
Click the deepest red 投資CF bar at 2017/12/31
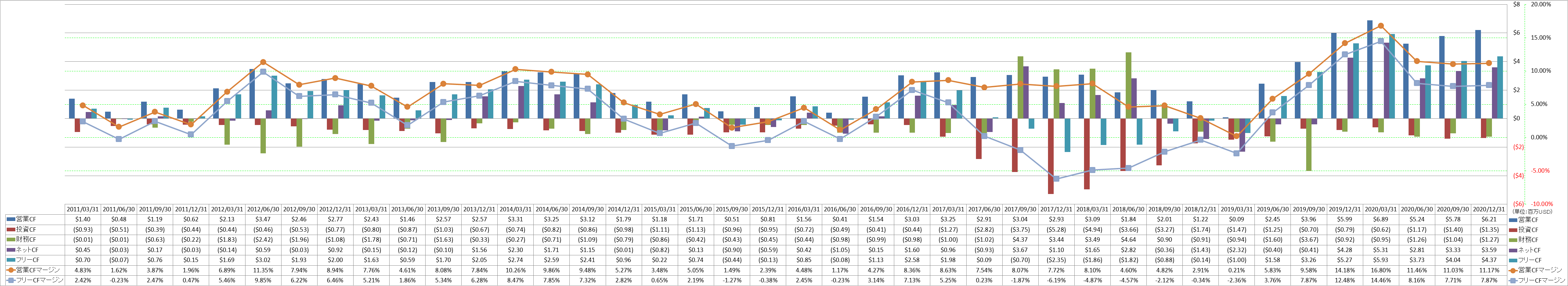tap(1051, 156)
